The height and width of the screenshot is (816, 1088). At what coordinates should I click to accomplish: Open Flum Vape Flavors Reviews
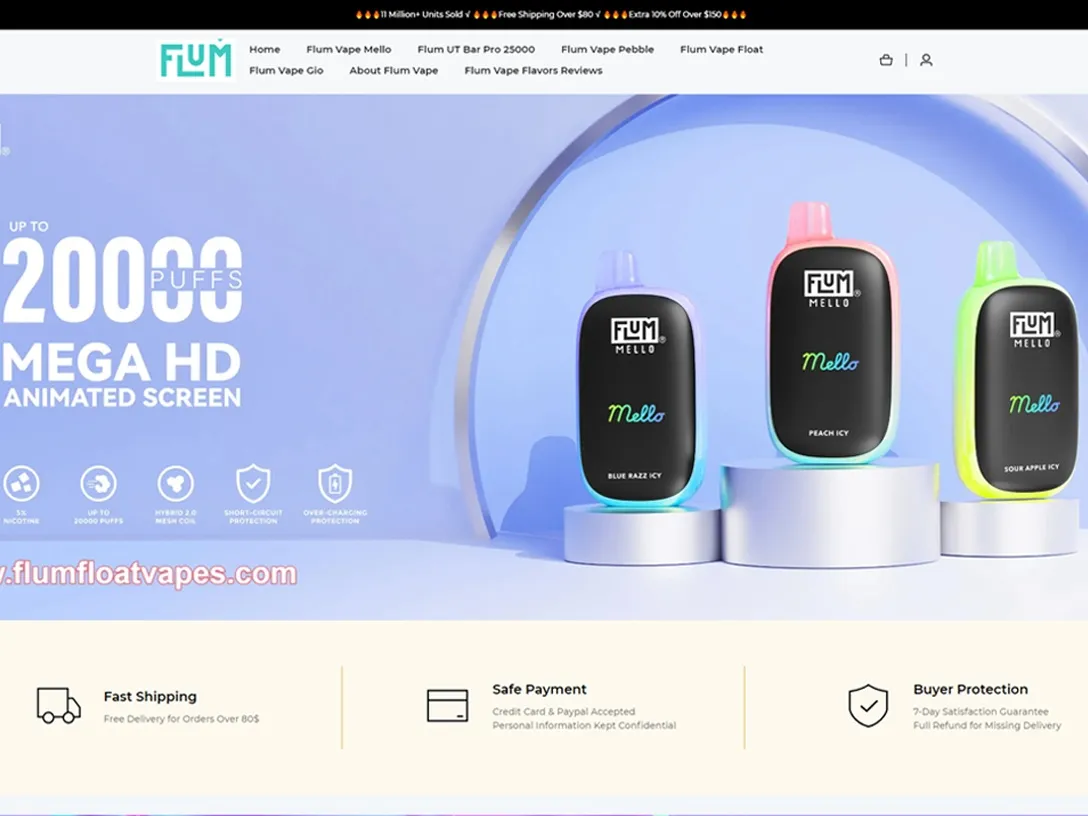[x=533, y=70]
